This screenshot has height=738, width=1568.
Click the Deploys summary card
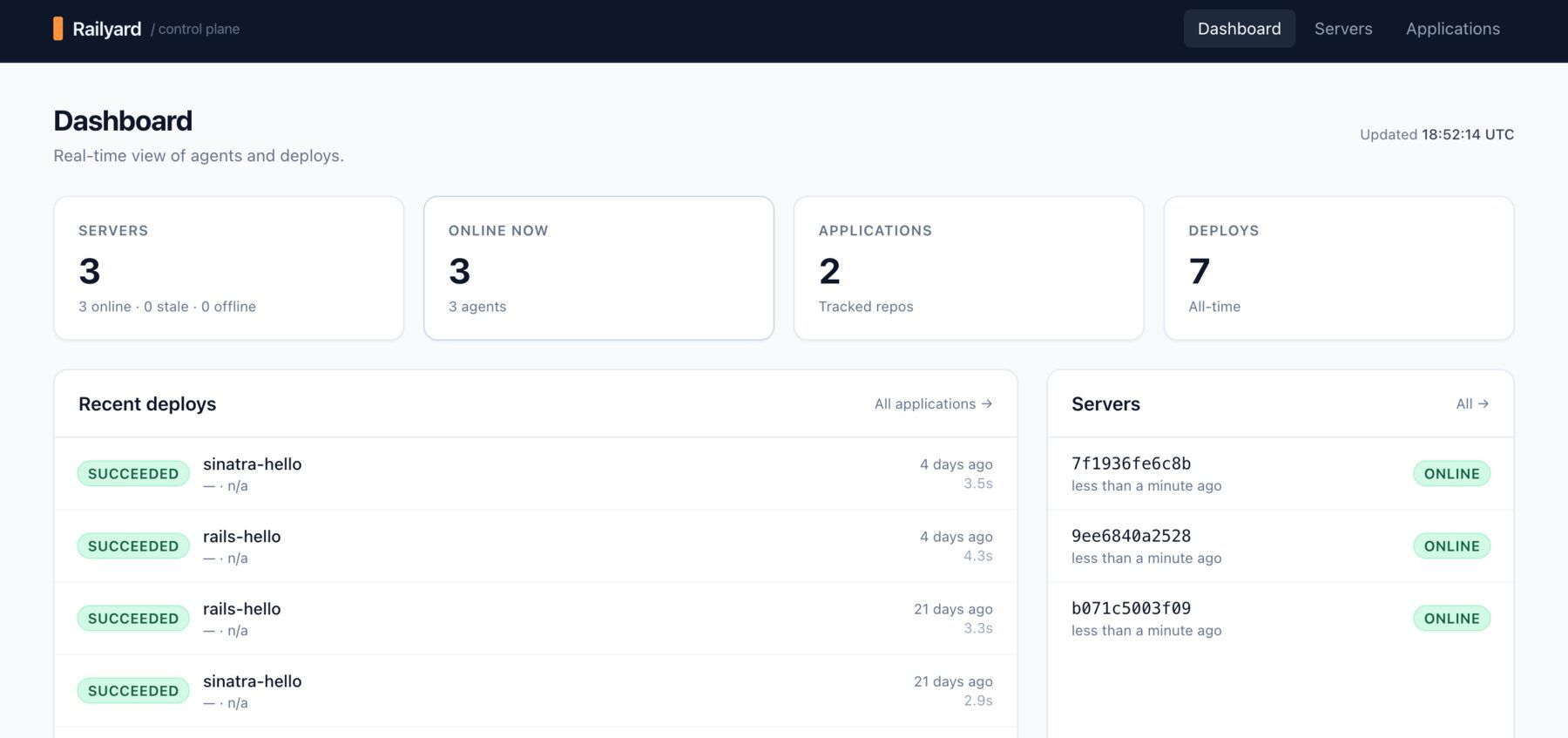click(1339, 268)
